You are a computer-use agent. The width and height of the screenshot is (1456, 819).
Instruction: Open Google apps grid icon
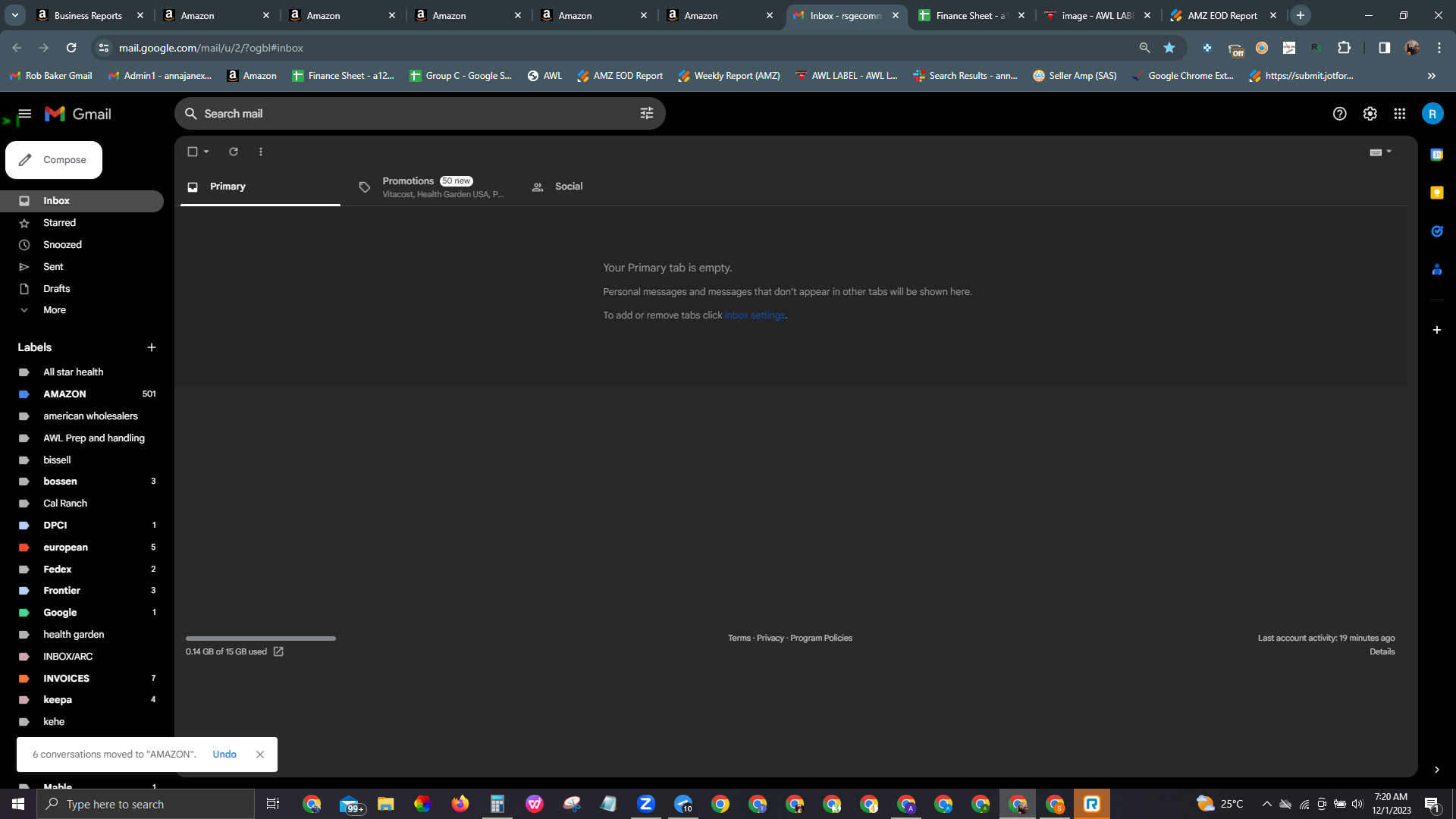[1400, 114]
